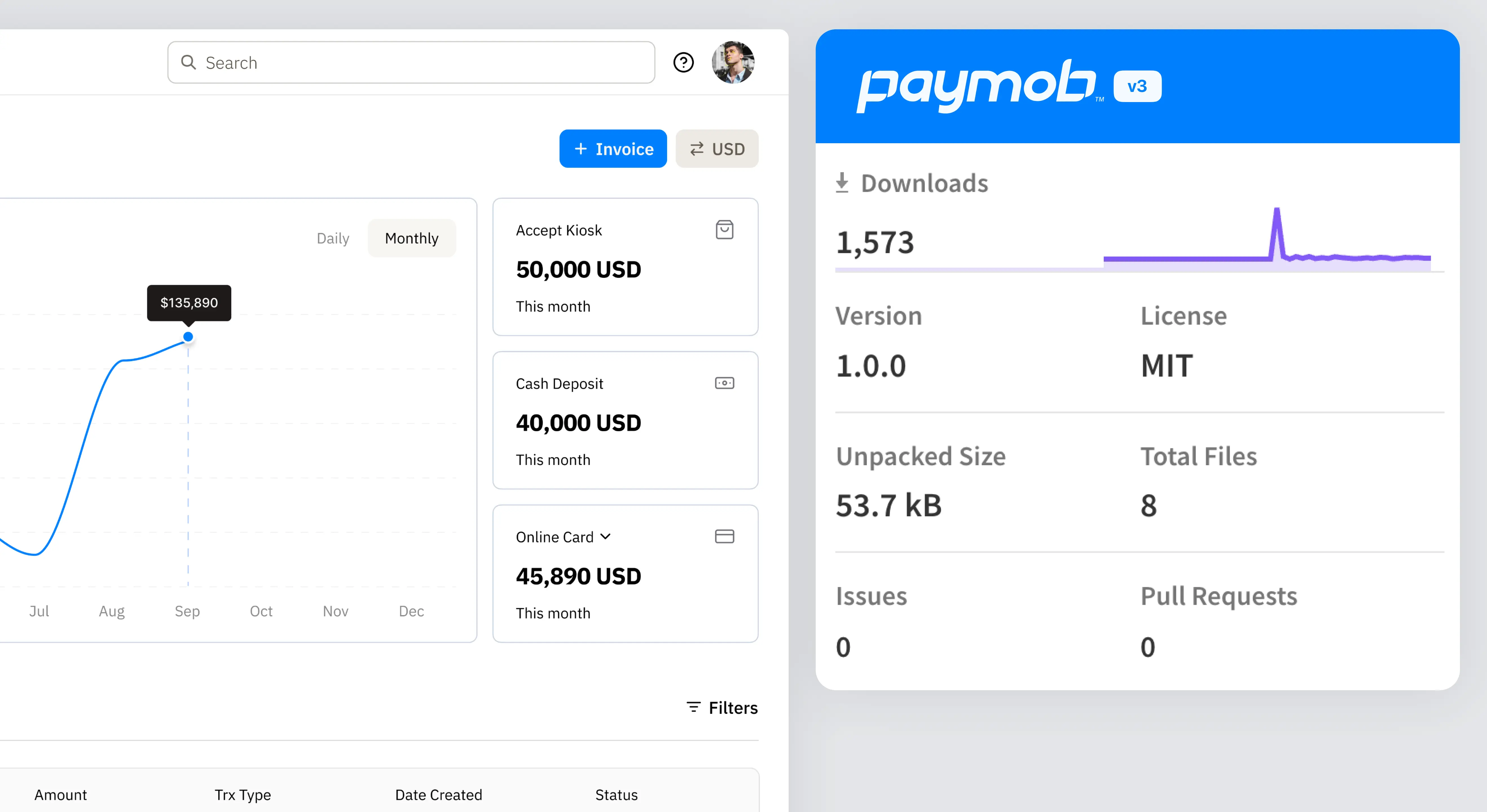The height and width of the screenshot is (812, 1487).
Task: Click the Filters funnel icon
Action: coord(693,707)
